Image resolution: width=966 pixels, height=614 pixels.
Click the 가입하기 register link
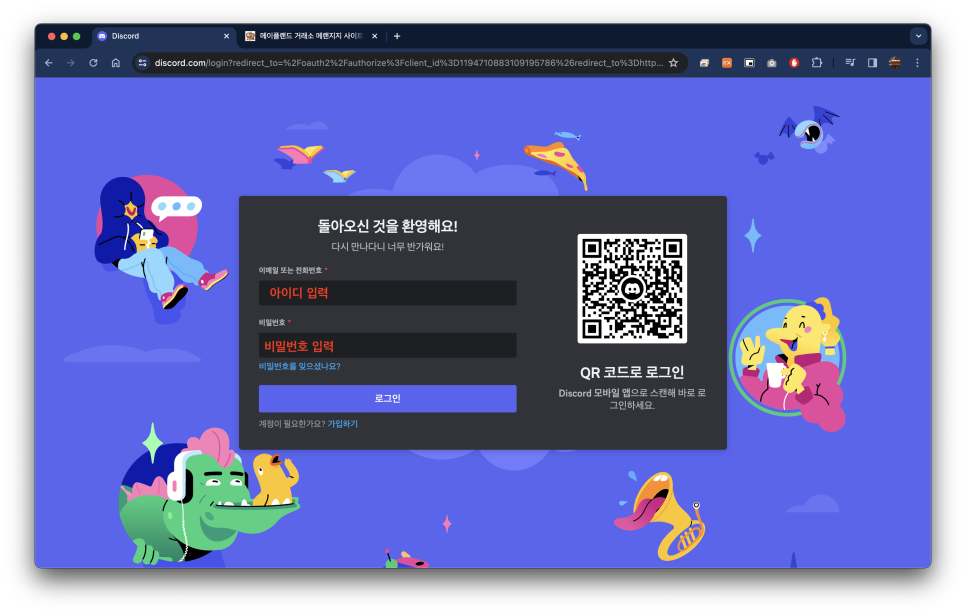pyautogui.click(x=343, y=424)
